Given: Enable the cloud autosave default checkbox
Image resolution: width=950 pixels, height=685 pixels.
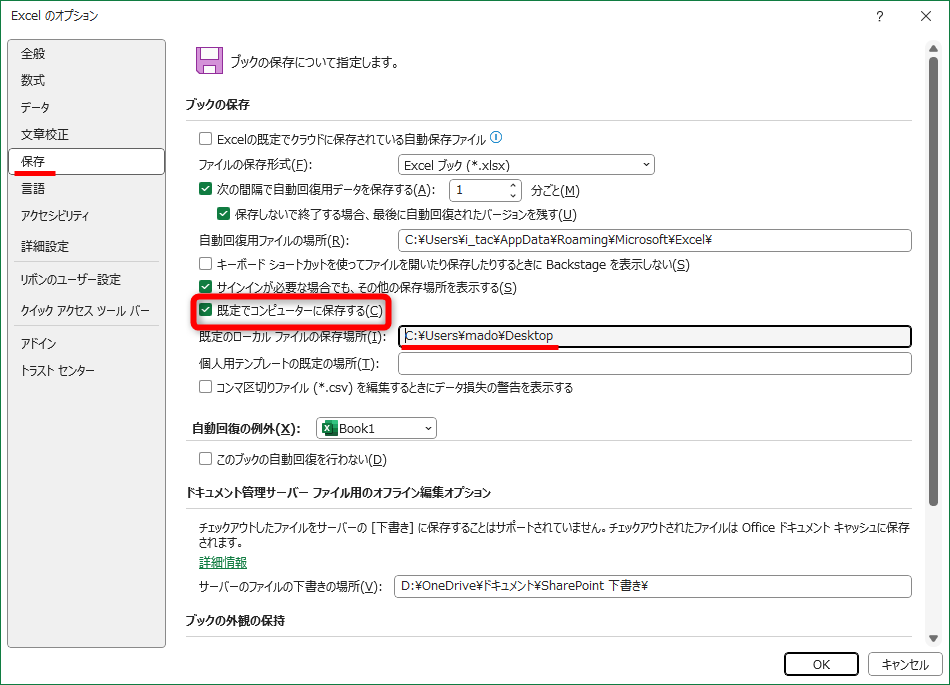Looking at the screenshot, I should pos(206,137).
